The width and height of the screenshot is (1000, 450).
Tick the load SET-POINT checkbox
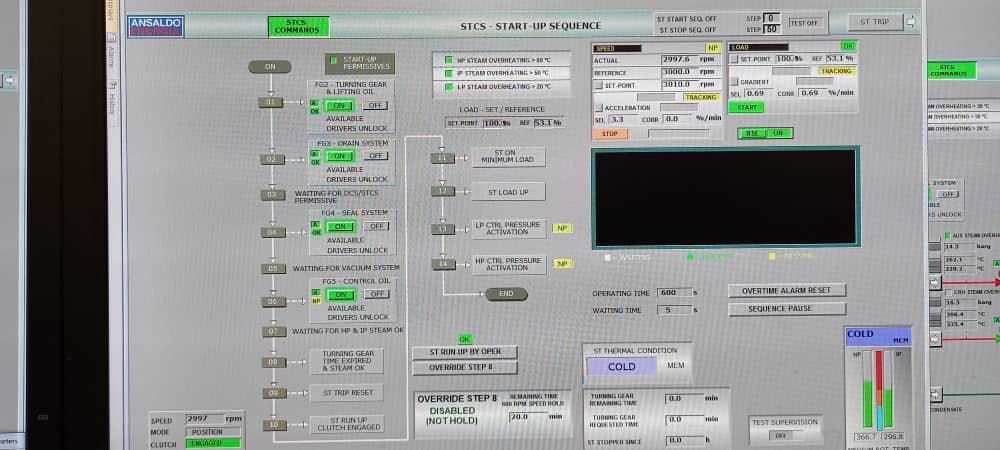click(734, 59)
